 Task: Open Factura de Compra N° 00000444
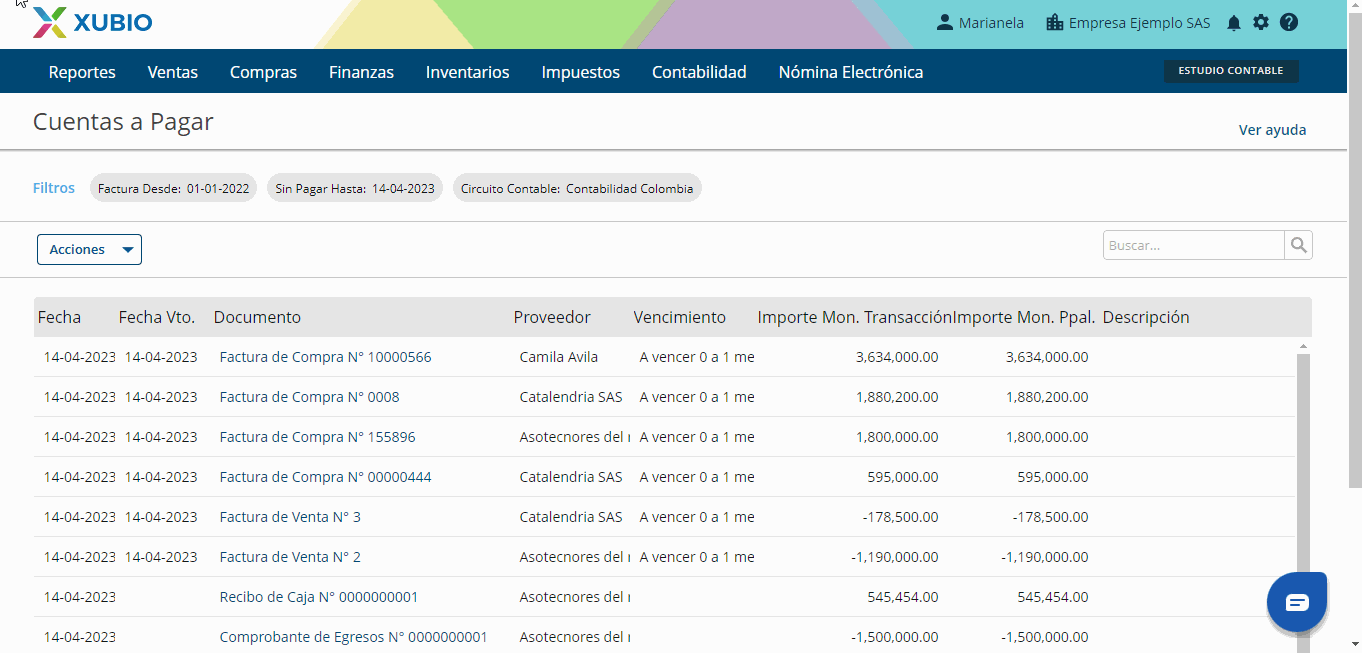pos(325,477)
